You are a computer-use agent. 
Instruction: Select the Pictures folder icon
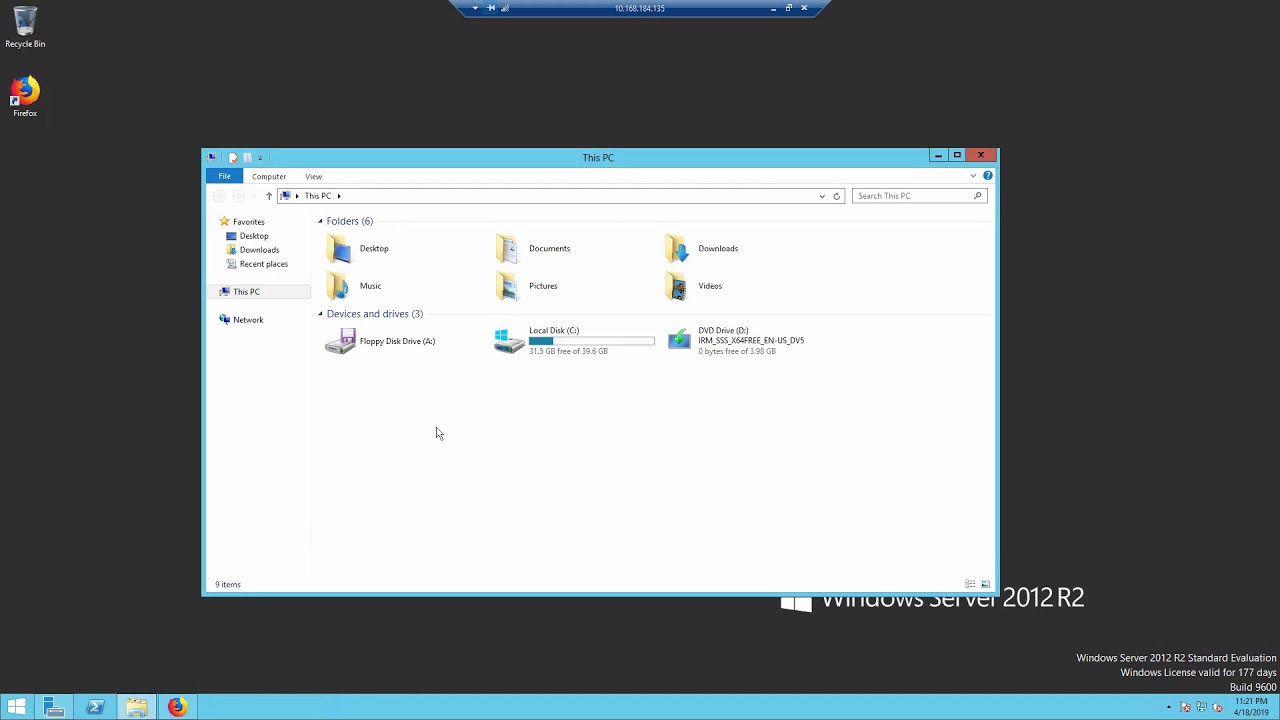[509, 286]
